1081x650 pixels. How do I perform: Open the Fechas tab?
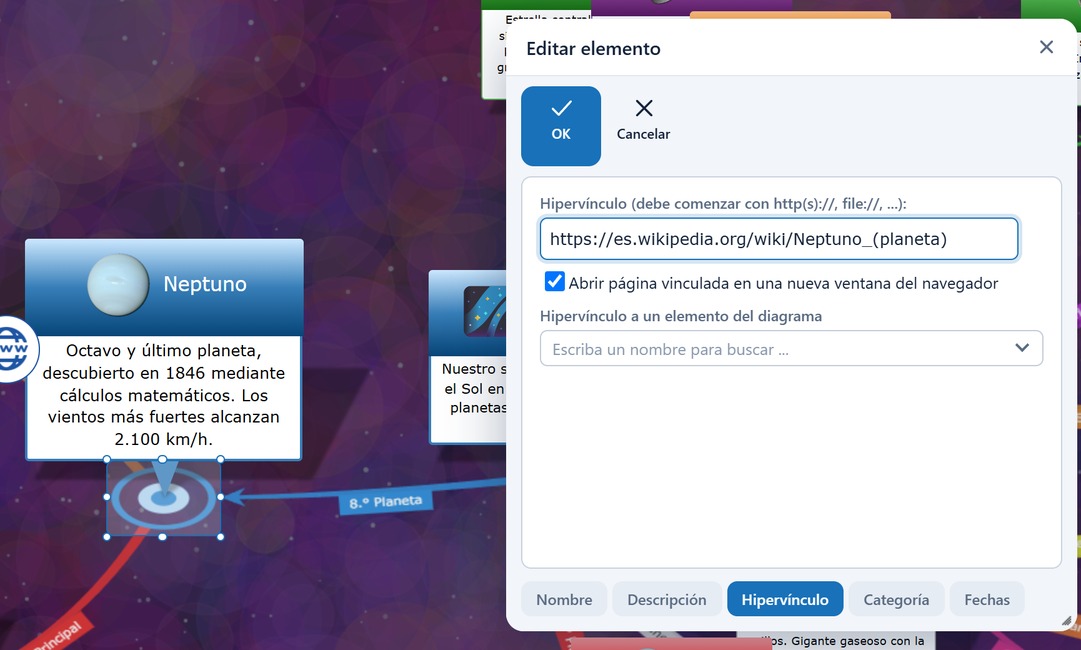click(987, 599)
